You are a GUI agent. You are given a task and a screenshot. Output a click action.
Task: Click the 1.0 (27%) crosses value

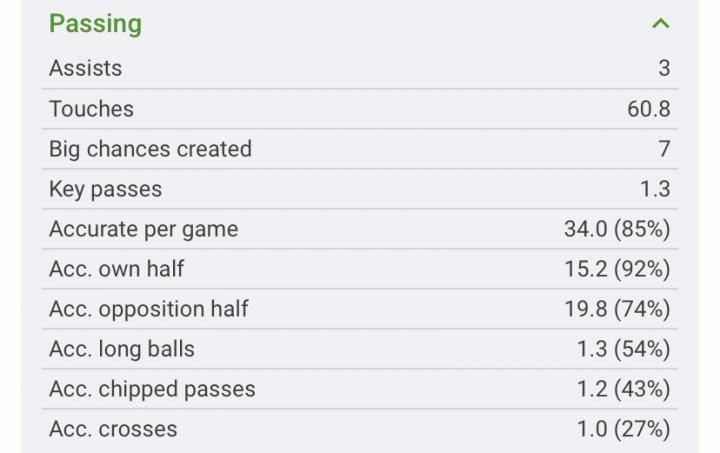(x=622, y=429)
